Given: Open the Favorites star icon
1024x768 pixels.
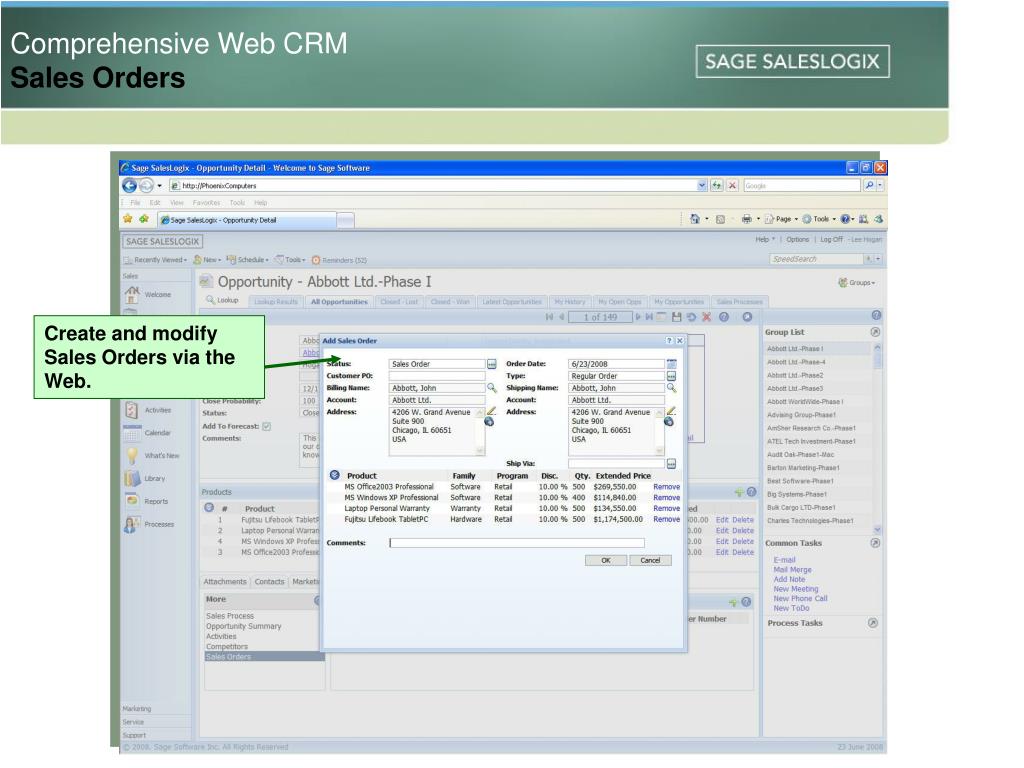Looking at the screenshot, I should click(127, 219).
